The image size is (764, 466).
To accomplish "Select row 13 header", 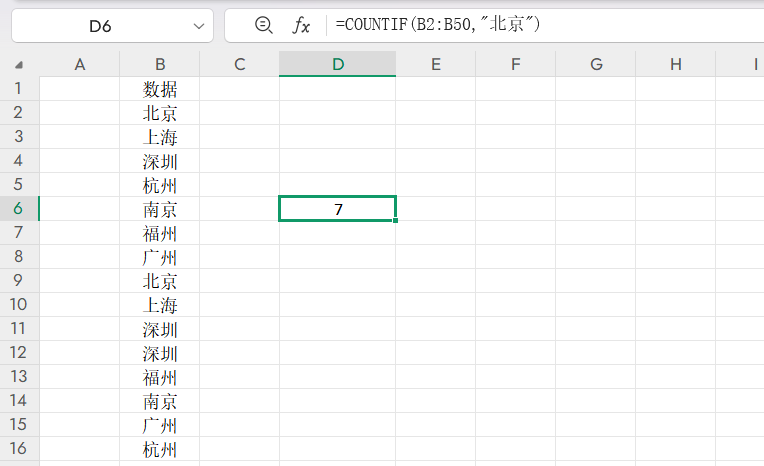I will click(19, 376).
